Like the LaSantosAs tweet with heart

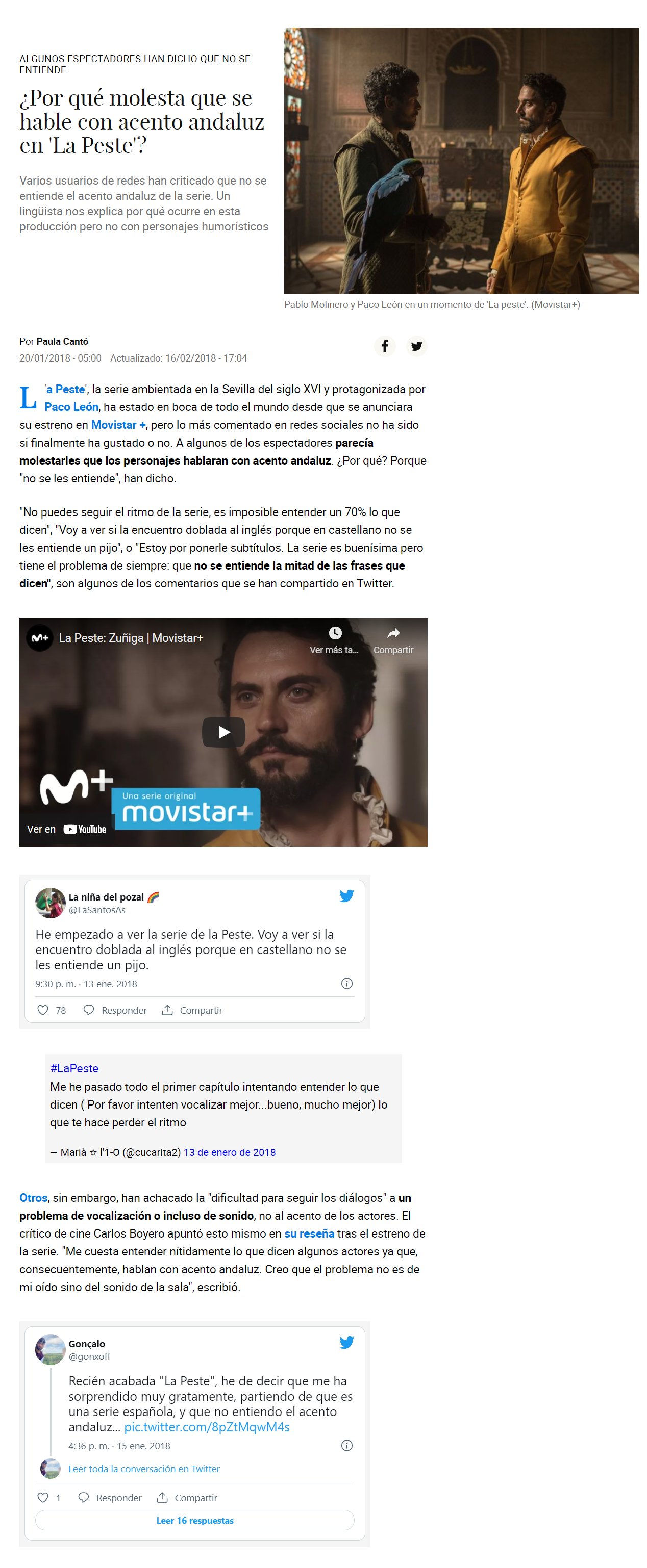tap(43, 1011)
